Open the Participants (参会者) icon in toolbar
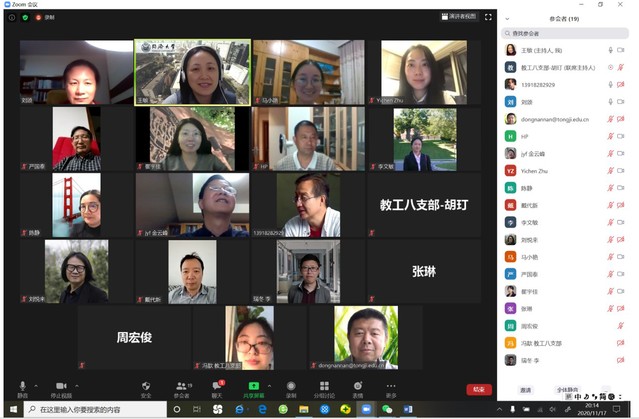Viewport: 639px width, 419px height. (x=181, y=385)
